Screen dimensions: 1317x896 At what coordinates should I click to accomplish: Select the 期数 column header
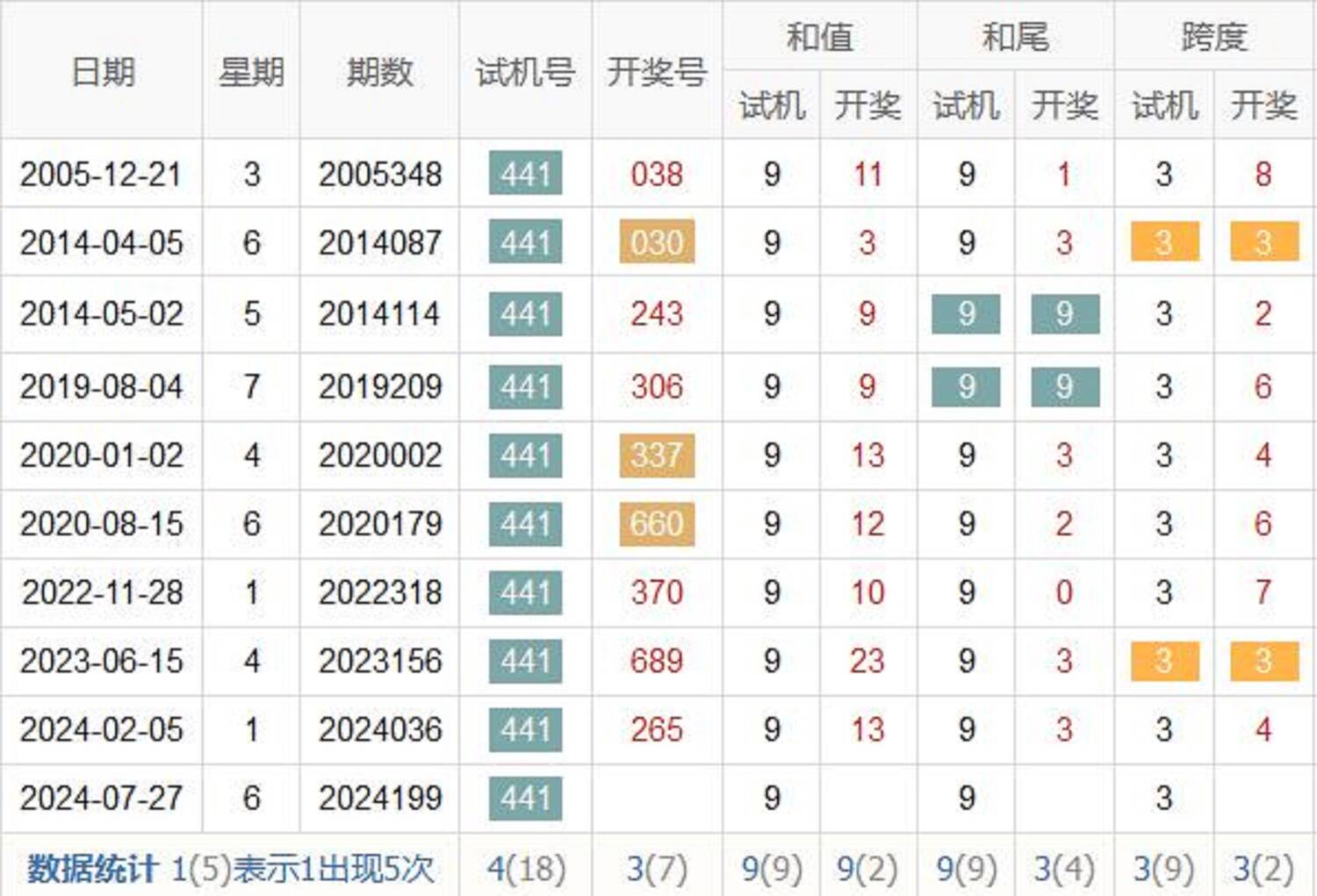(x=379, y=71)
